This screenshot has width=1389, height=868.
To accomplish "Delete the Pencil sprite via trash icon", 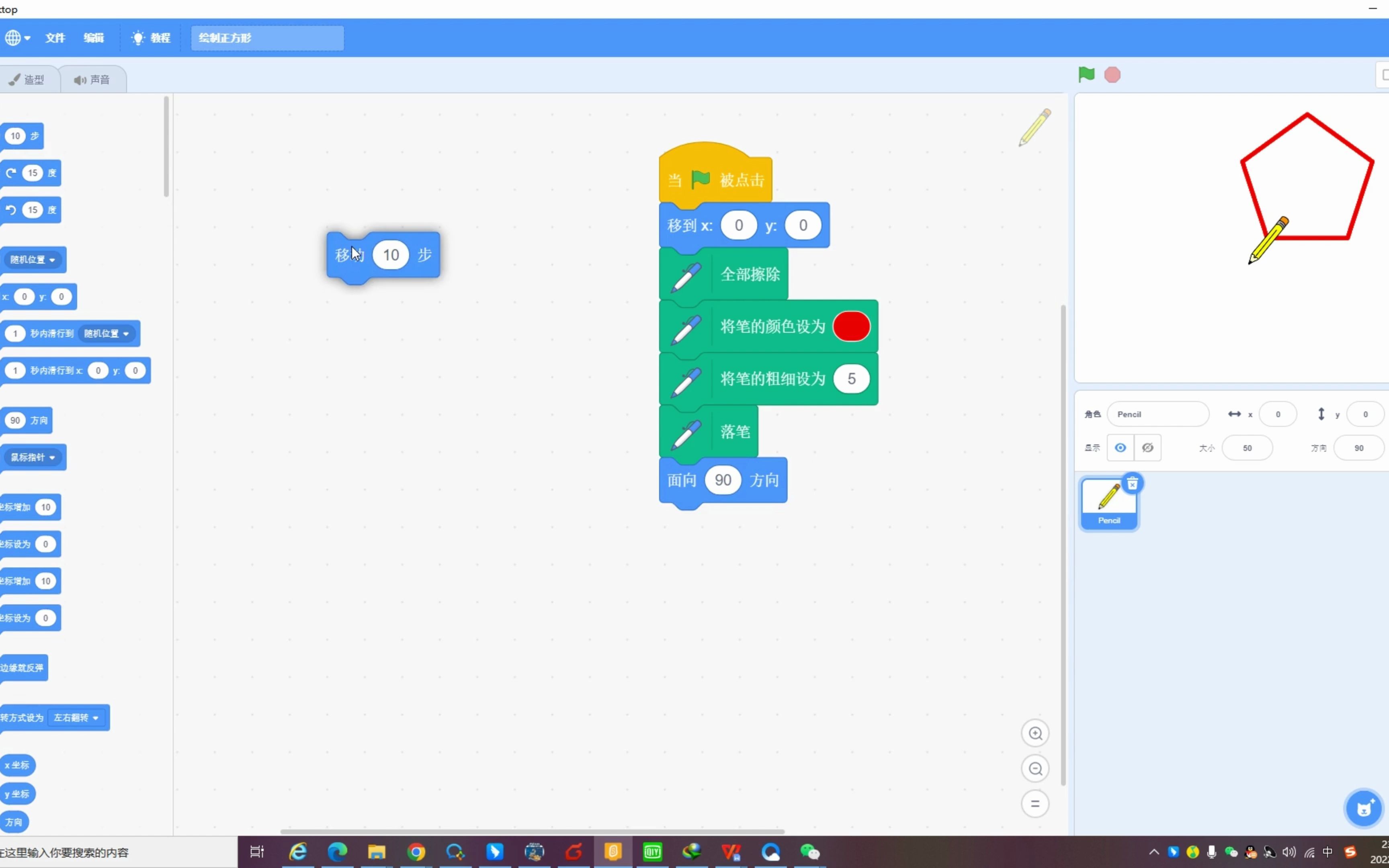I will coord(1132,484).
